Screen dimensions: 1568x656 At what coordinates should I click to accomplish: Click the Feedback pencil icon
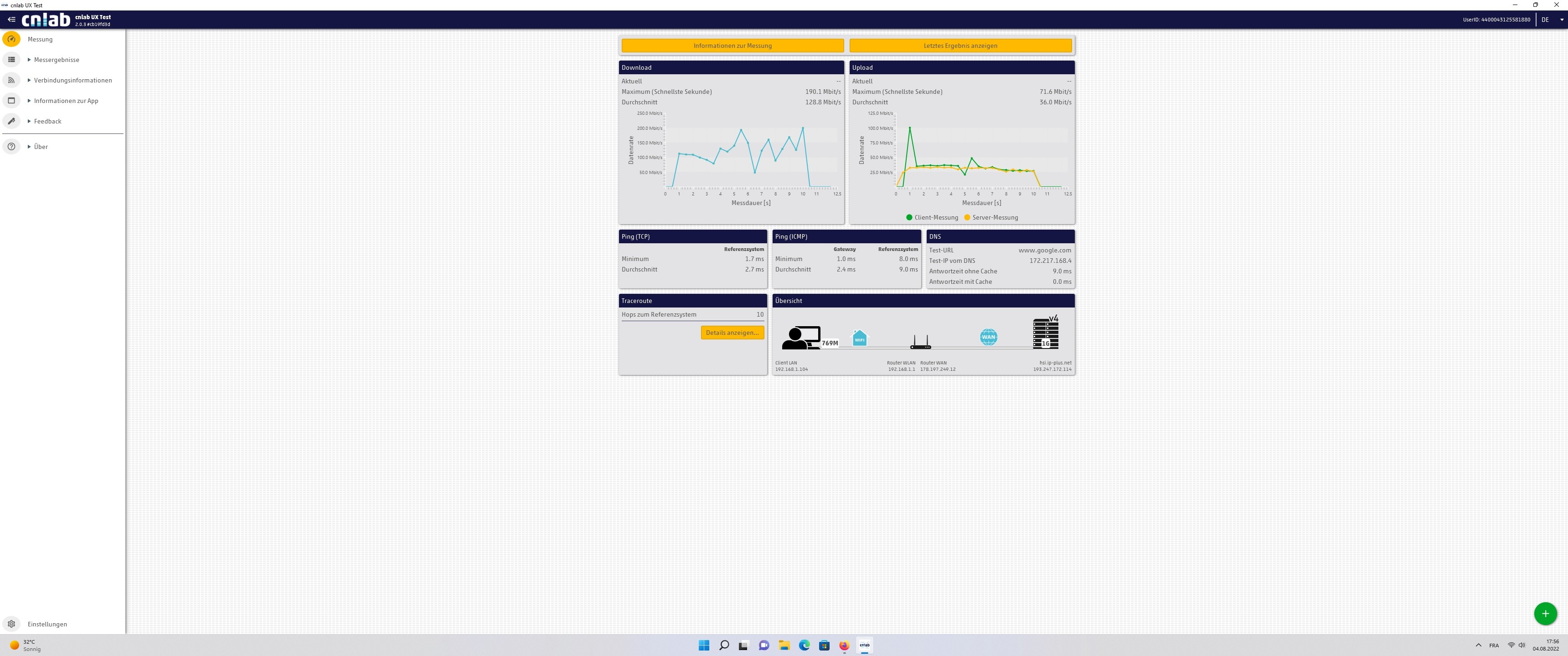click(x=11, y=121)
